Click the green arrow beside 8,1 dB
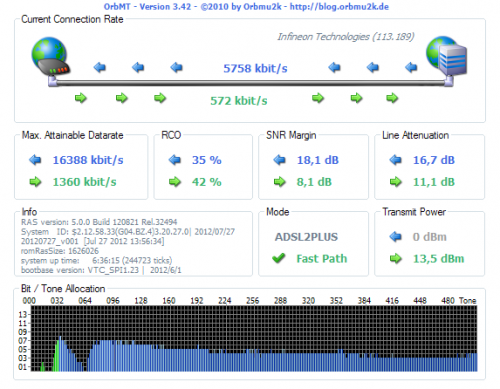The image size is (500, 389). pos(279,182)
